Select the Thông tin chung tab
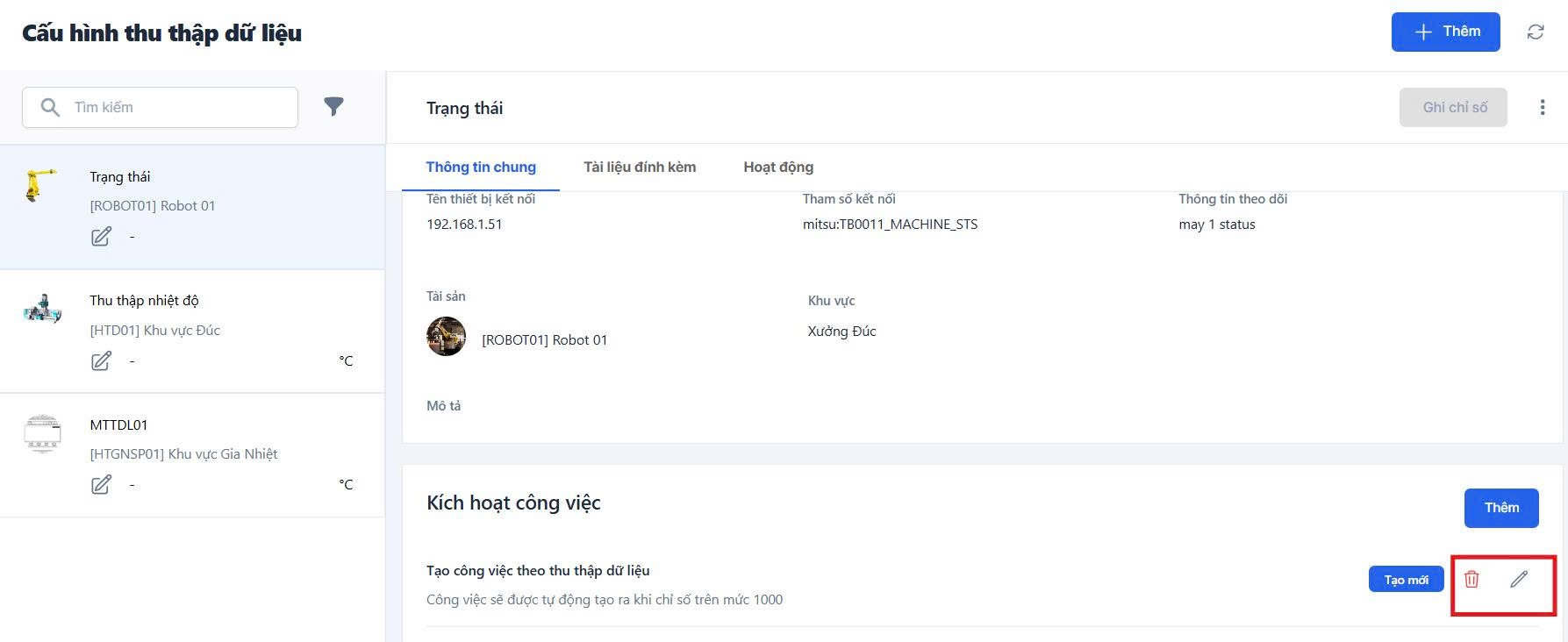 pyautogui.click(x=481, y=168)
